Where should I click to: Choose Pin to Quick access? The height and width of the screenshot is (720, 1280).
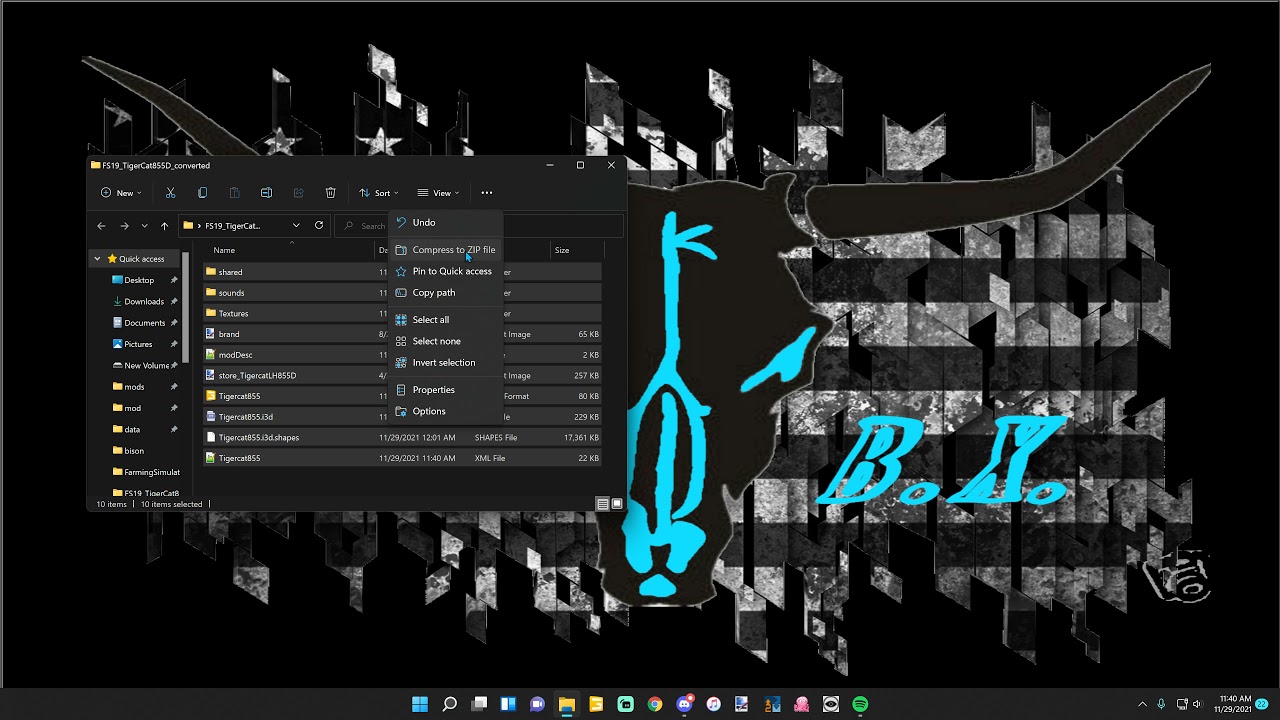(x=444, y=271)
